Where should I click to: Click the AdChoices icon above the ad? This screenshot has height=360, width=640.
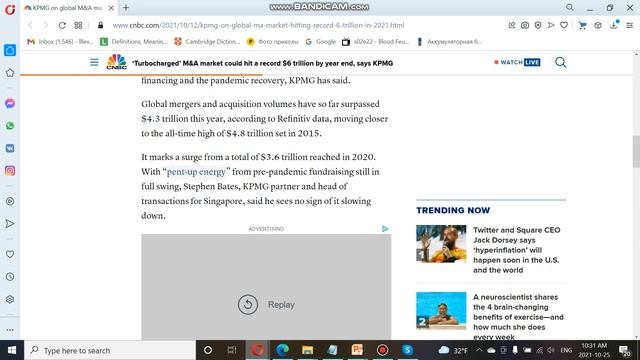coord(385,229)
